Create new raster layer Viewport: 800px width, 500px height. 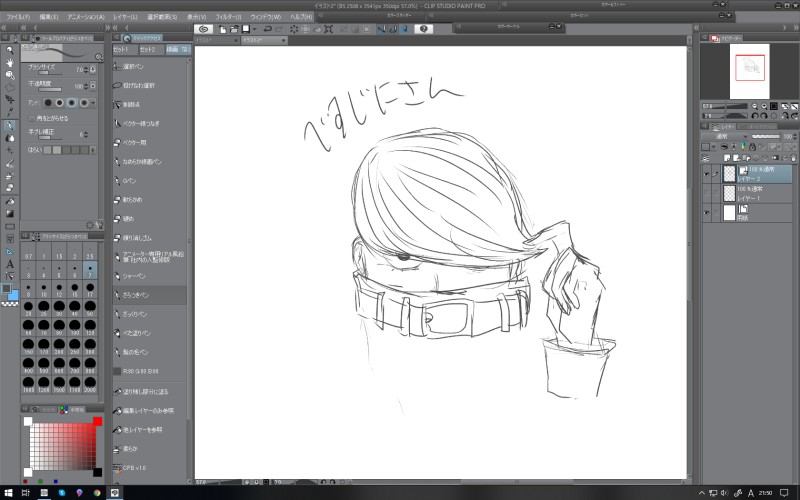(727, 158)
